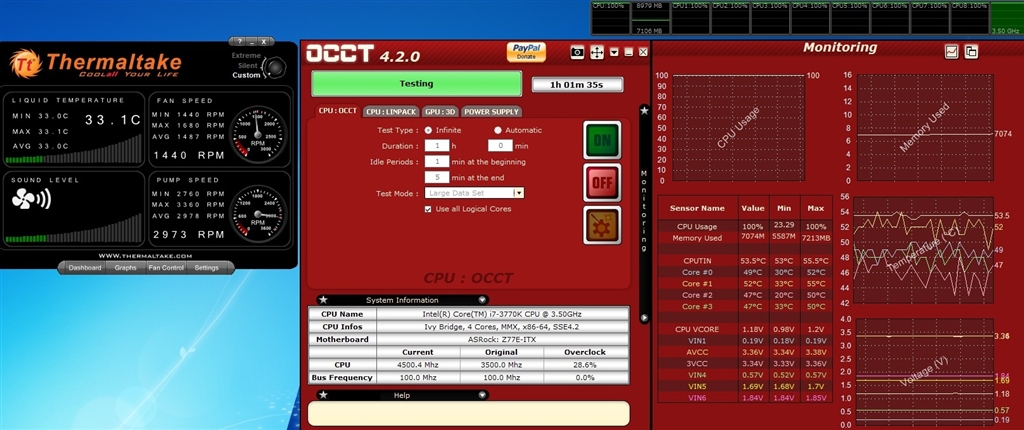
Task: Click the windows icon in the Monitoring header
Action: pos(971,52)
